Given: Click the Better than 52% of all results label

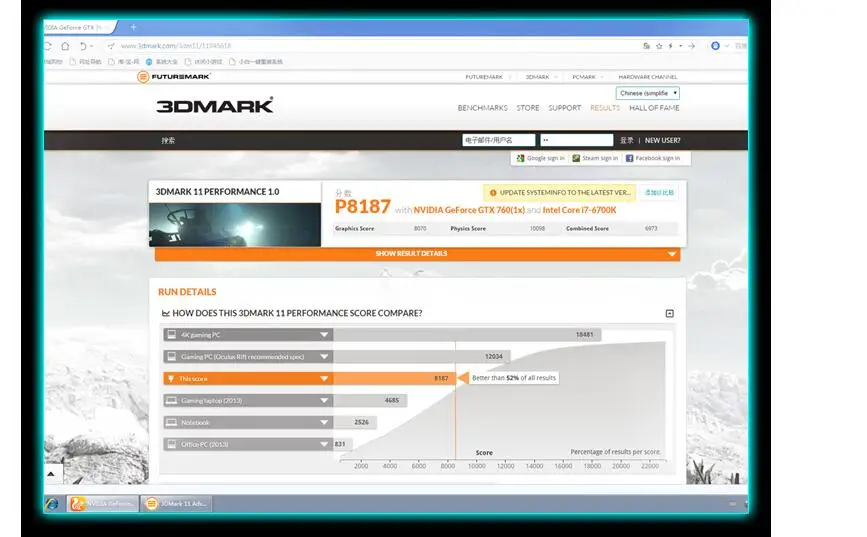Looking at the screenshot, I should [x=514, y=378].
